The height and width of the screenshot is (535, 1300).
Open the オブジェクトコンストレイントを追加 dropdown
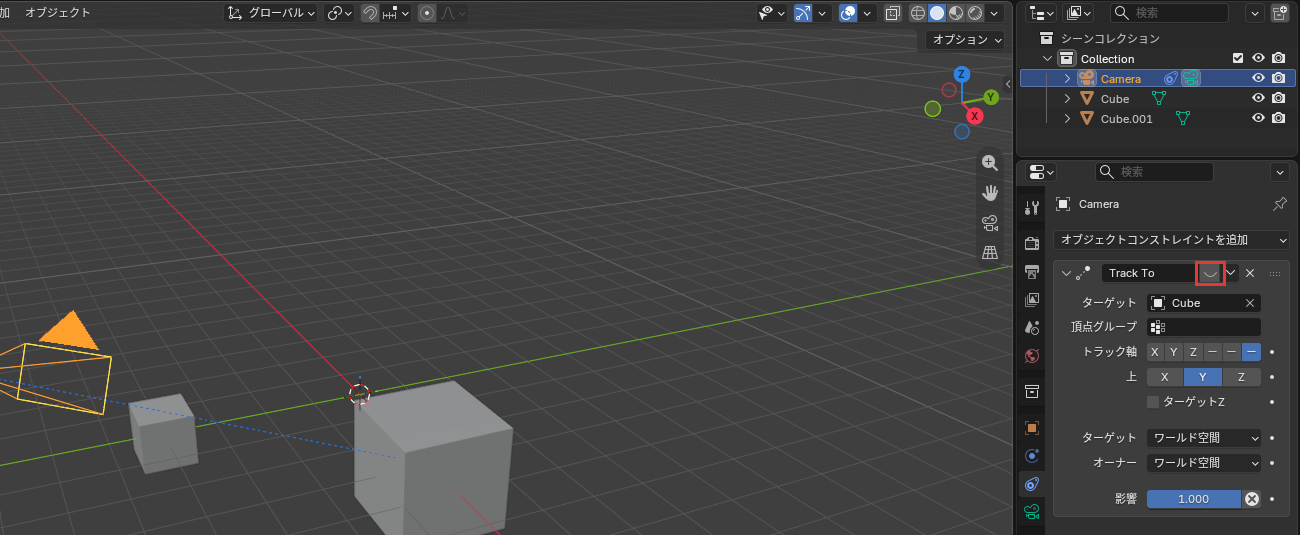point(1172,240)
